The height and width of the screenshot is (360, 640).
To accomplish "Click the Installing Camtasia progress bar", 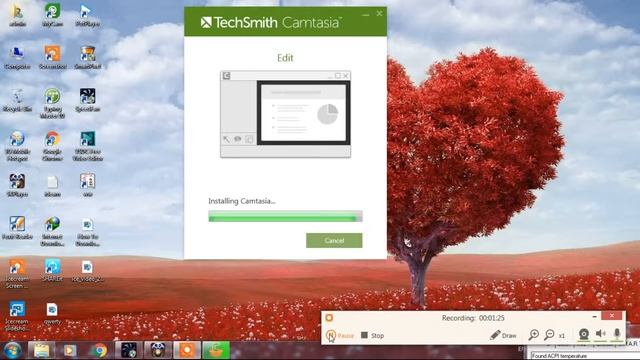I will (x=285, y=216).
